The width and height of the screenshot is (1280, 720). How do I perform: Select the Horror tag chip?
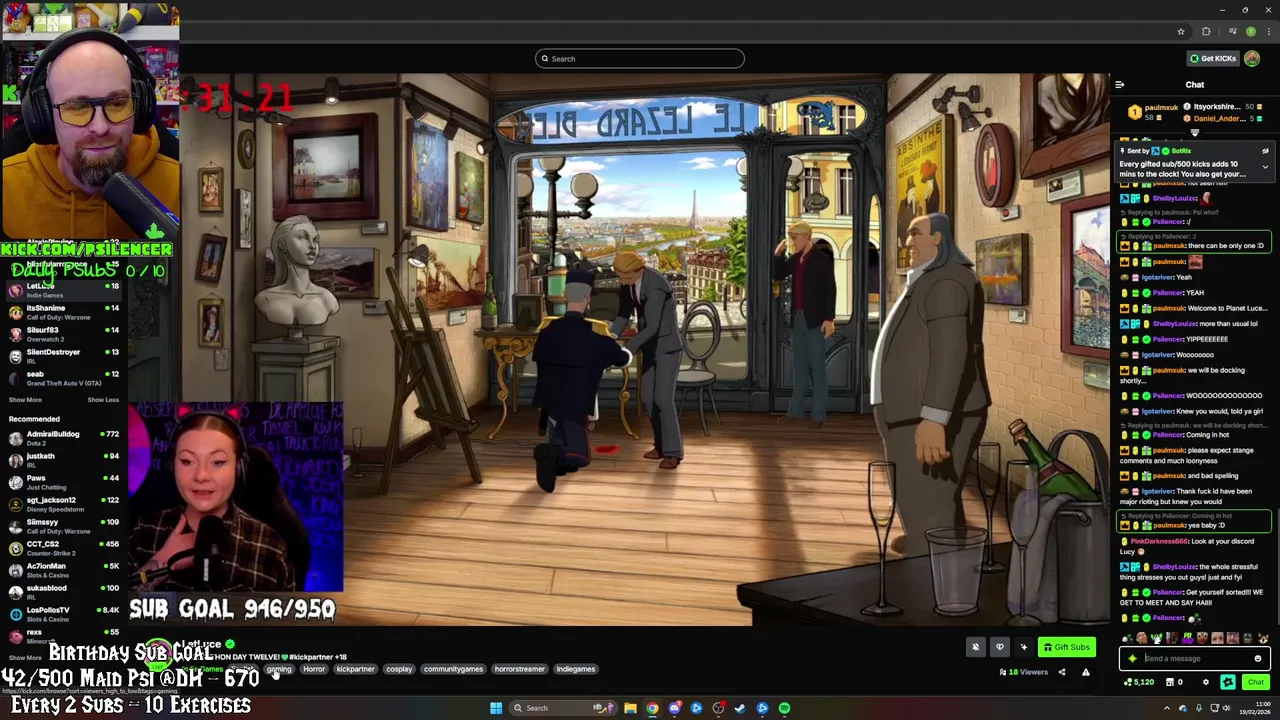[314, 669]
